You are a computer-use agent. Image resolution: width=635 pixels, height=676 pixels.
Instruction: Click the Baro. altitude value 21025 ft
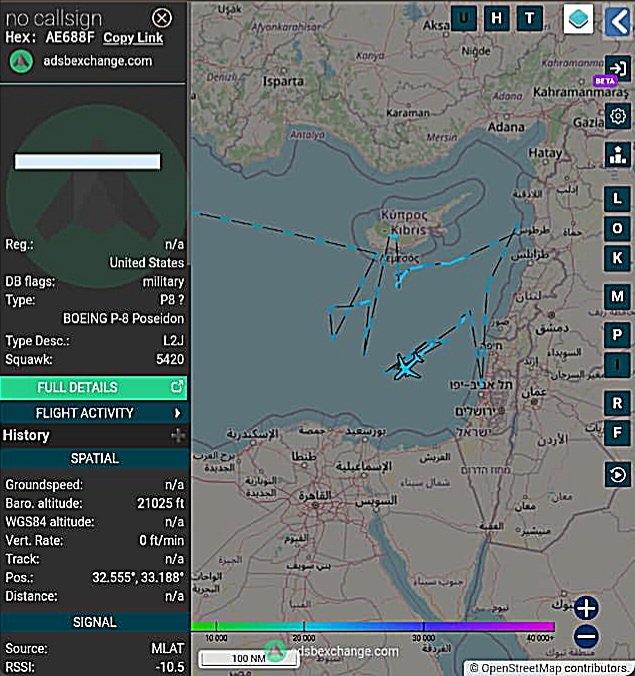160,503
